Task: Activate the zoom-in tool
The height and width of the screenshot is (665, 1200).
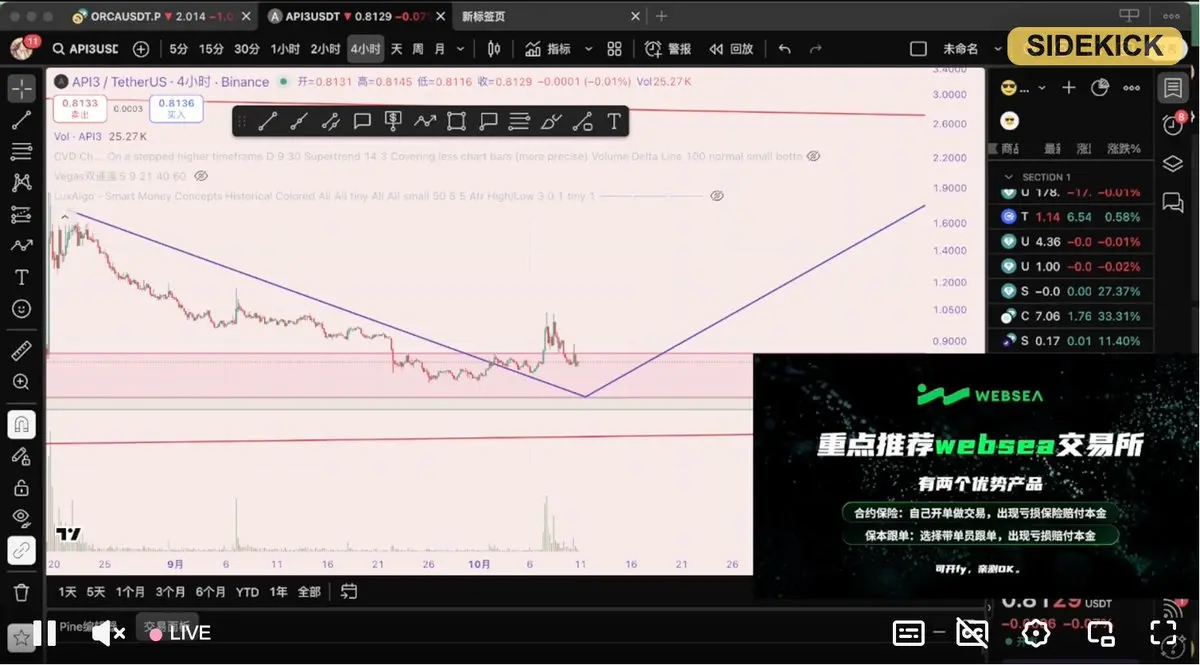Action: pos(21,382)
